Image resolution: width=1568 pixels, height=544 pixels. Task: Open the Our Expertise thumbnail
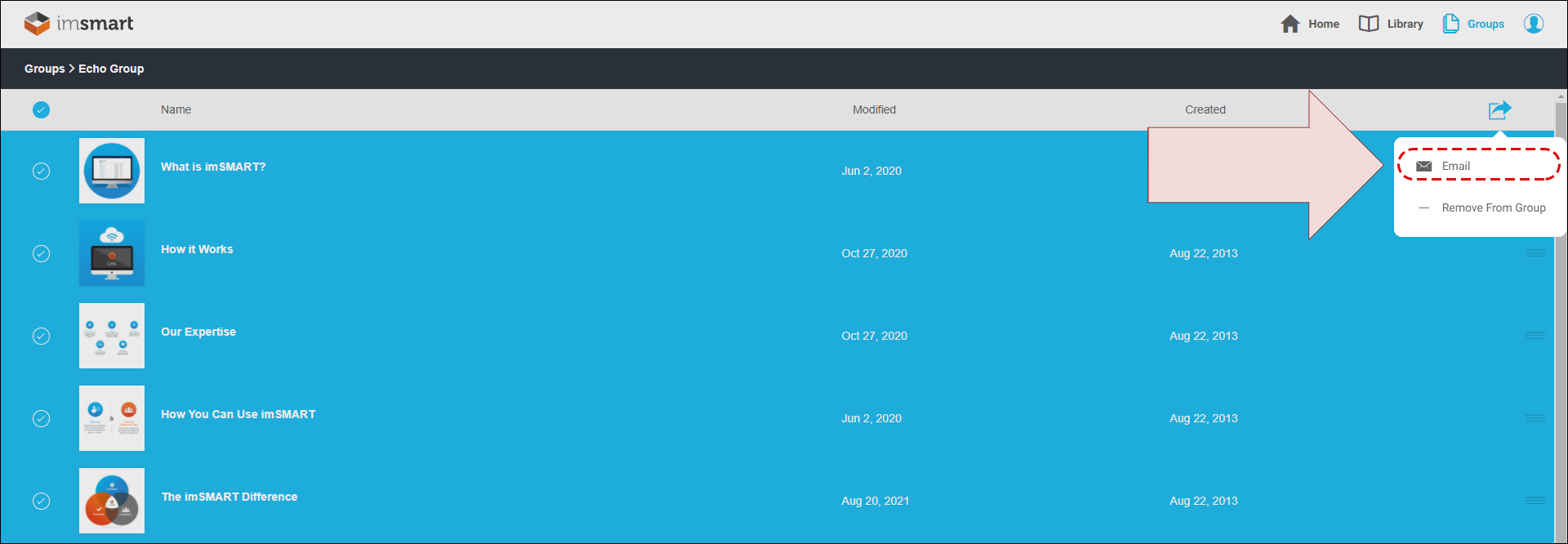112,336
